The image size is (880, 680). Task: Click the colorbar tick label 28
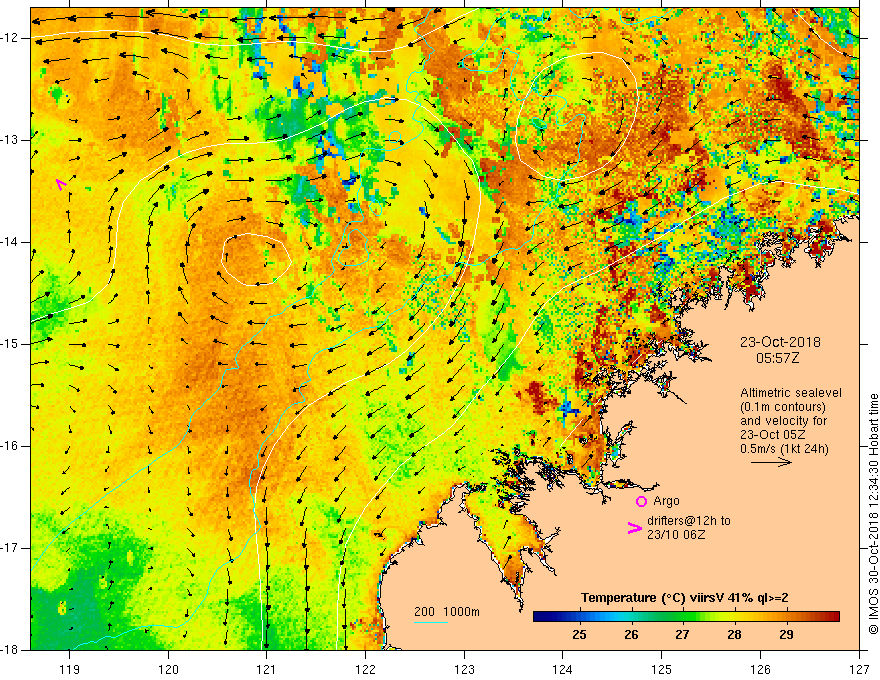pos(734,635)
